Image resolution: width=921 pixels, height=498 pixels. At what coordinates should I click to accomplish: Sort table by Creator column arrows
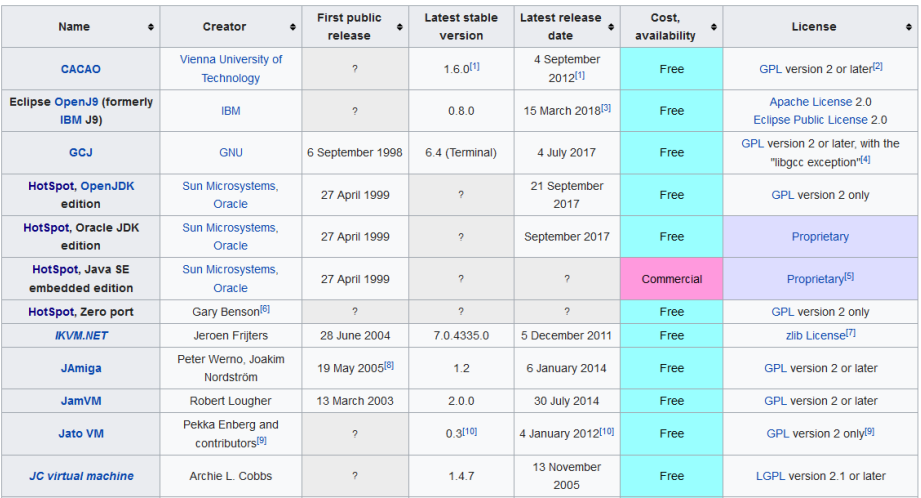pos(293,27)
